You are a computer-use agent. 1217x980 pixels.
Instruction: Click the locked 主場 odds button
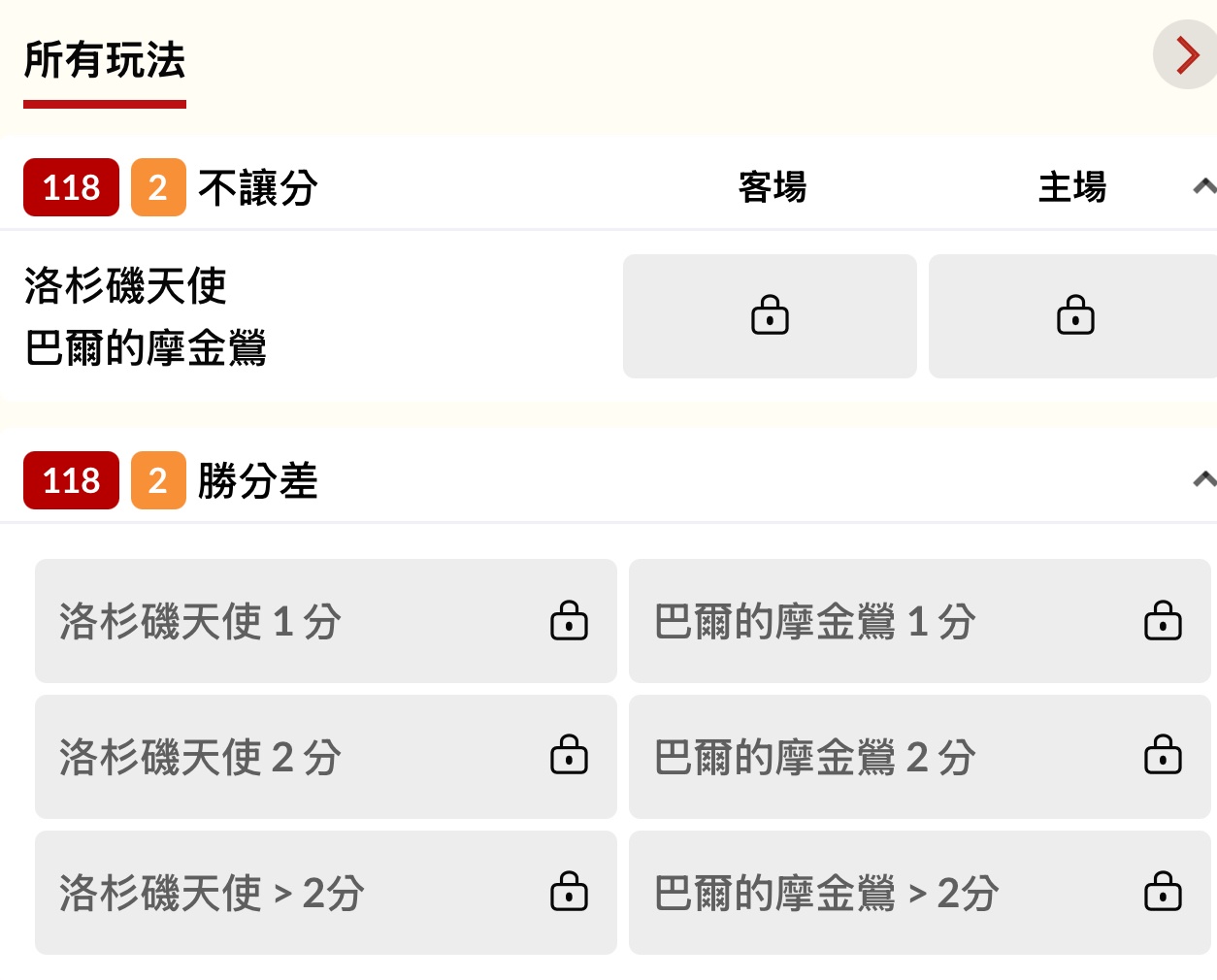[1074, 316]
